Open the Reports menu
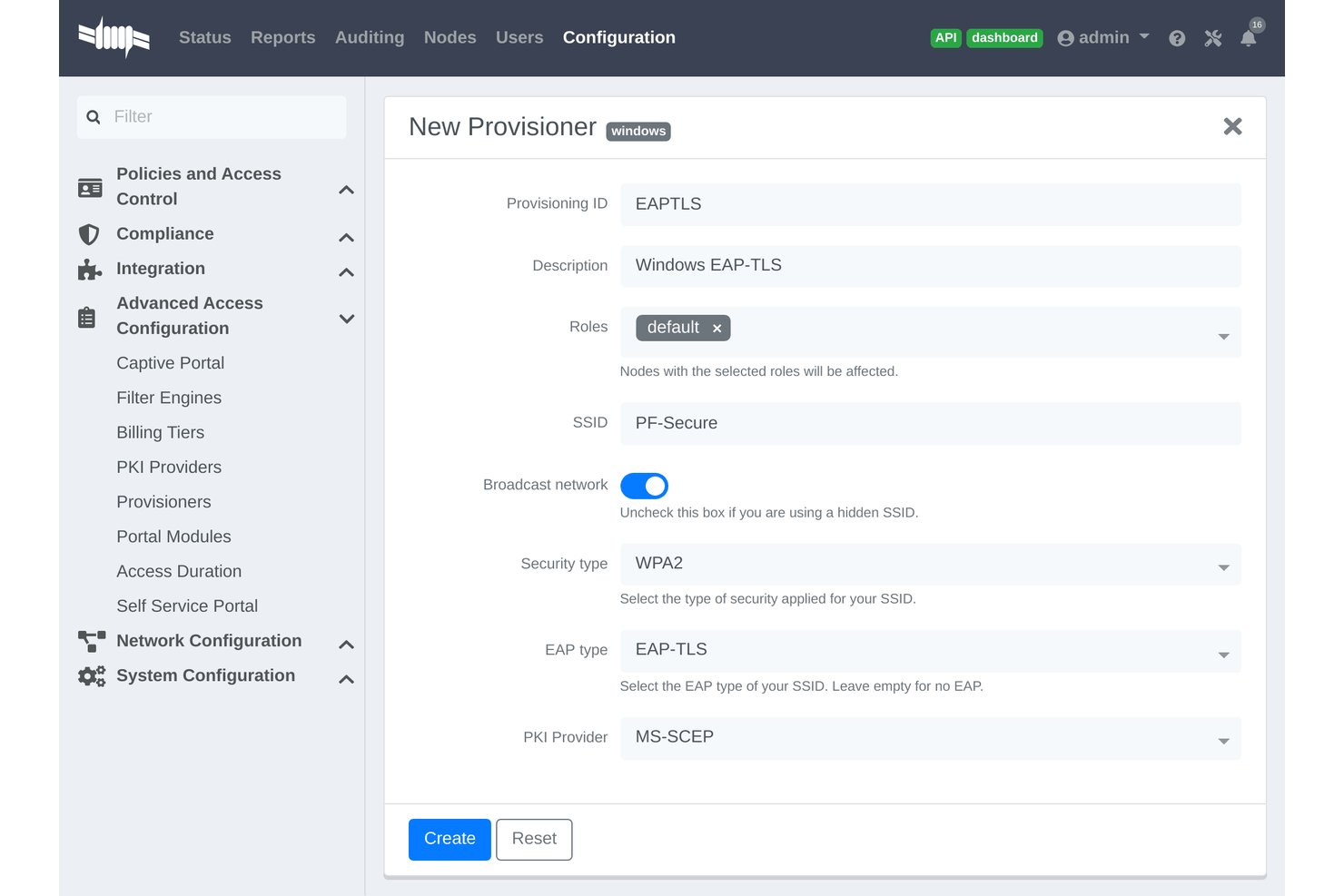The width and height of the screenshot is (1344, 896). [x=283, y=37]
